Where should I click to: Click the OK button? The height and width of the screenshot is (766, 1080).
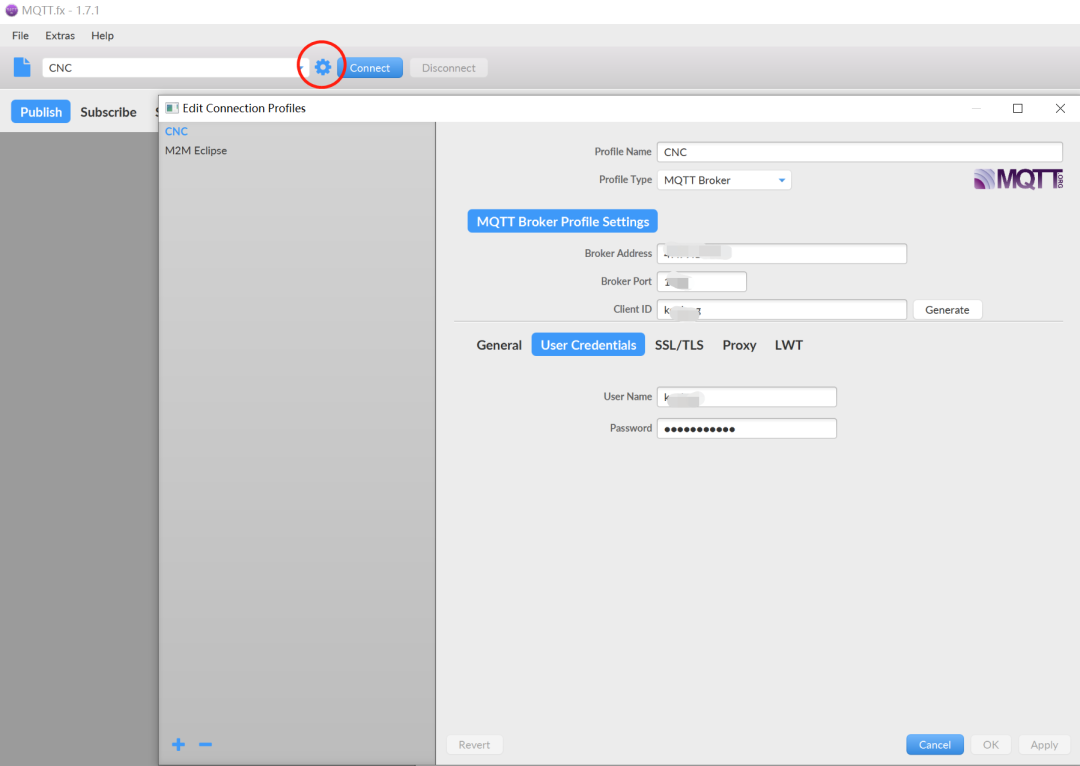[990, 745]
